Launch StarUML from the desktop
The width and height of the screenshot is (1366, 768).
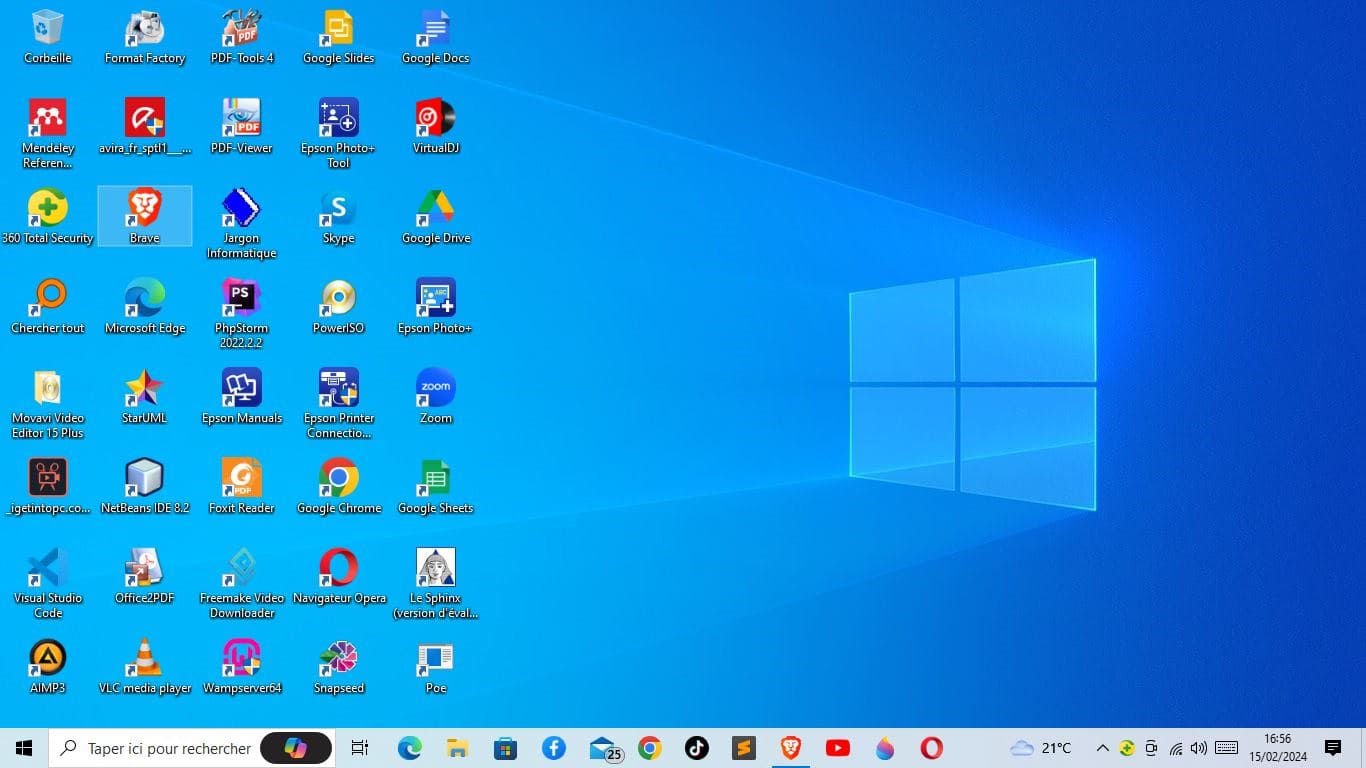(x=144, y=390)
